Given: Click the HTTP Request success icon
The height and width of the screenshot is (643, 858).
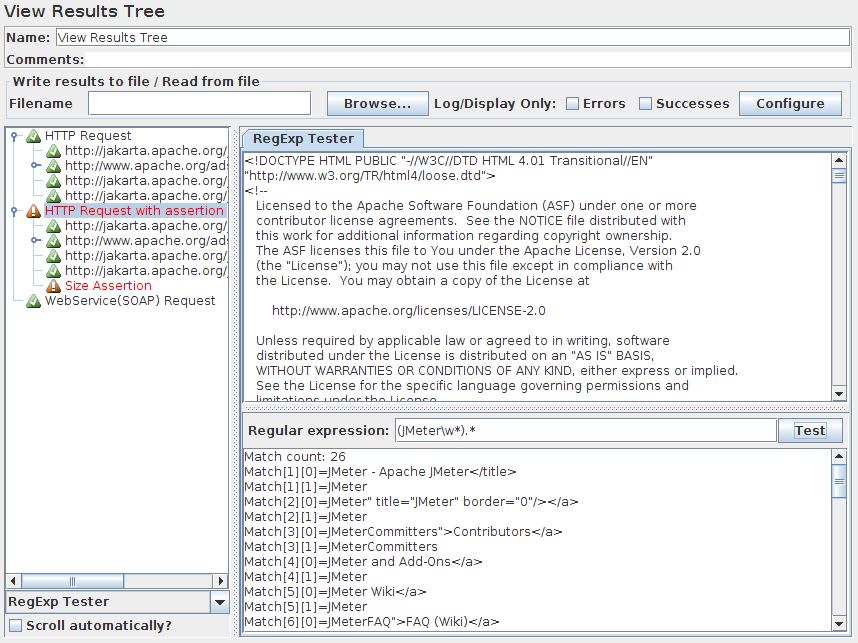Looking at the screenshot, I should (33, 136).
